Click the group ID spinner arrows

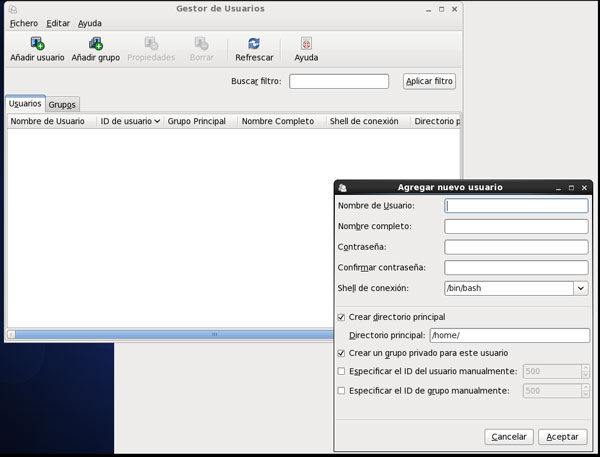pyautogui.click(x=585, y=391)
